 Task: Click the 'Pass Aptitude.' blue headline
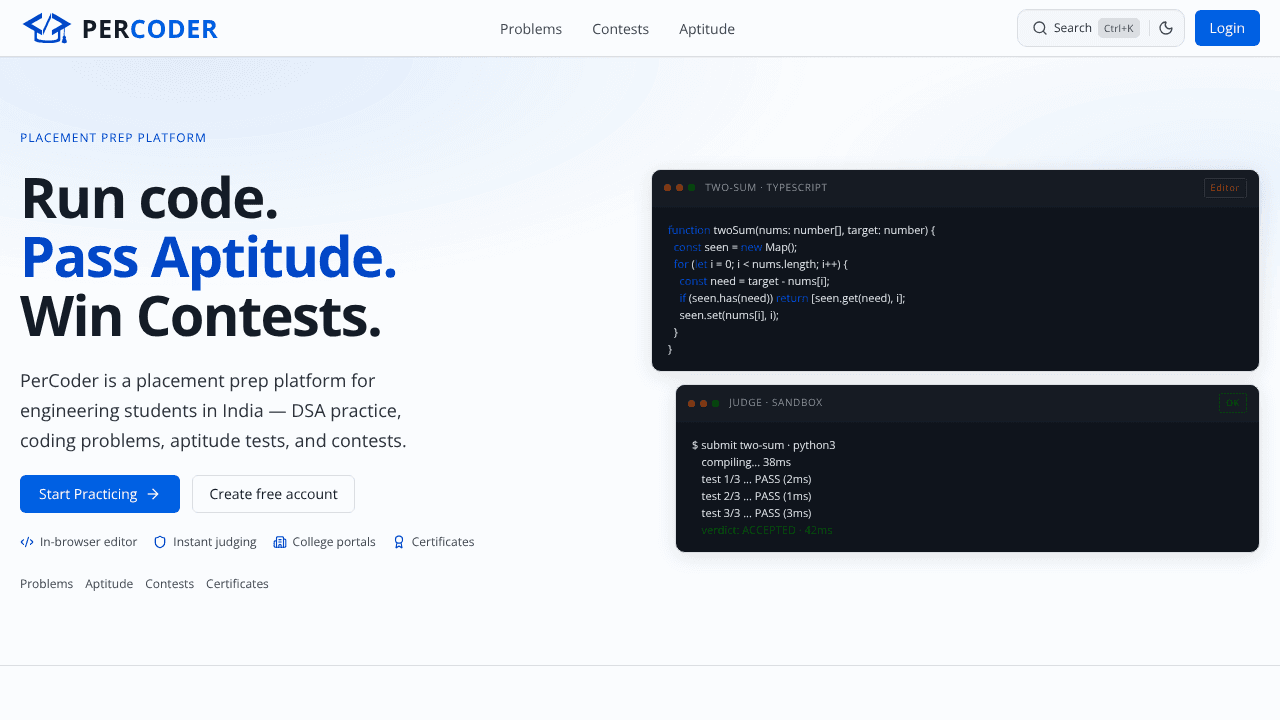(208, 257)
